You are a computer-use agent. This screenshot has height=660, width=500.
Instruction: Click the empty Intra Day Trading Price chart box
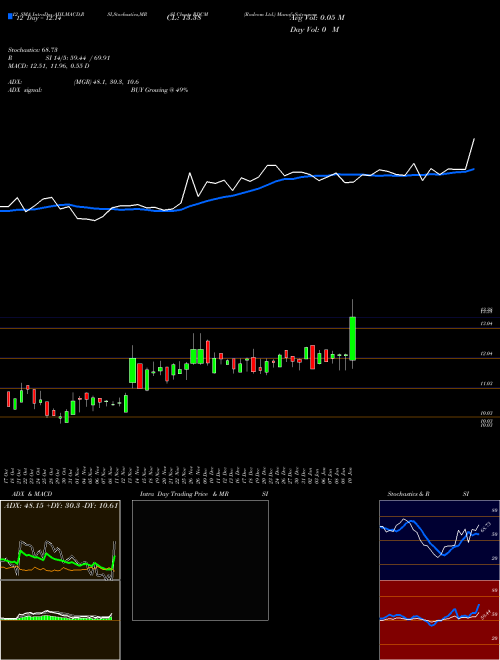click(200, 560)
